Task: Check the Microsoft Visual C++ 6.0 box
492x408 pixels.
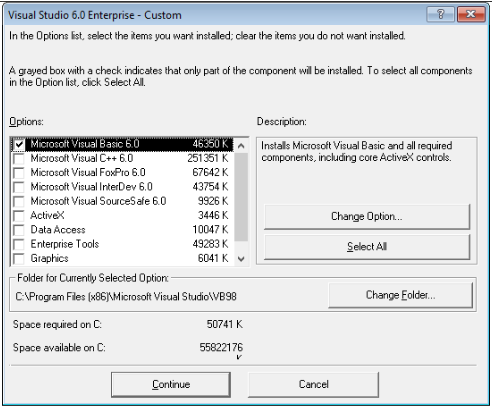Action: click(x=19, y=159)
